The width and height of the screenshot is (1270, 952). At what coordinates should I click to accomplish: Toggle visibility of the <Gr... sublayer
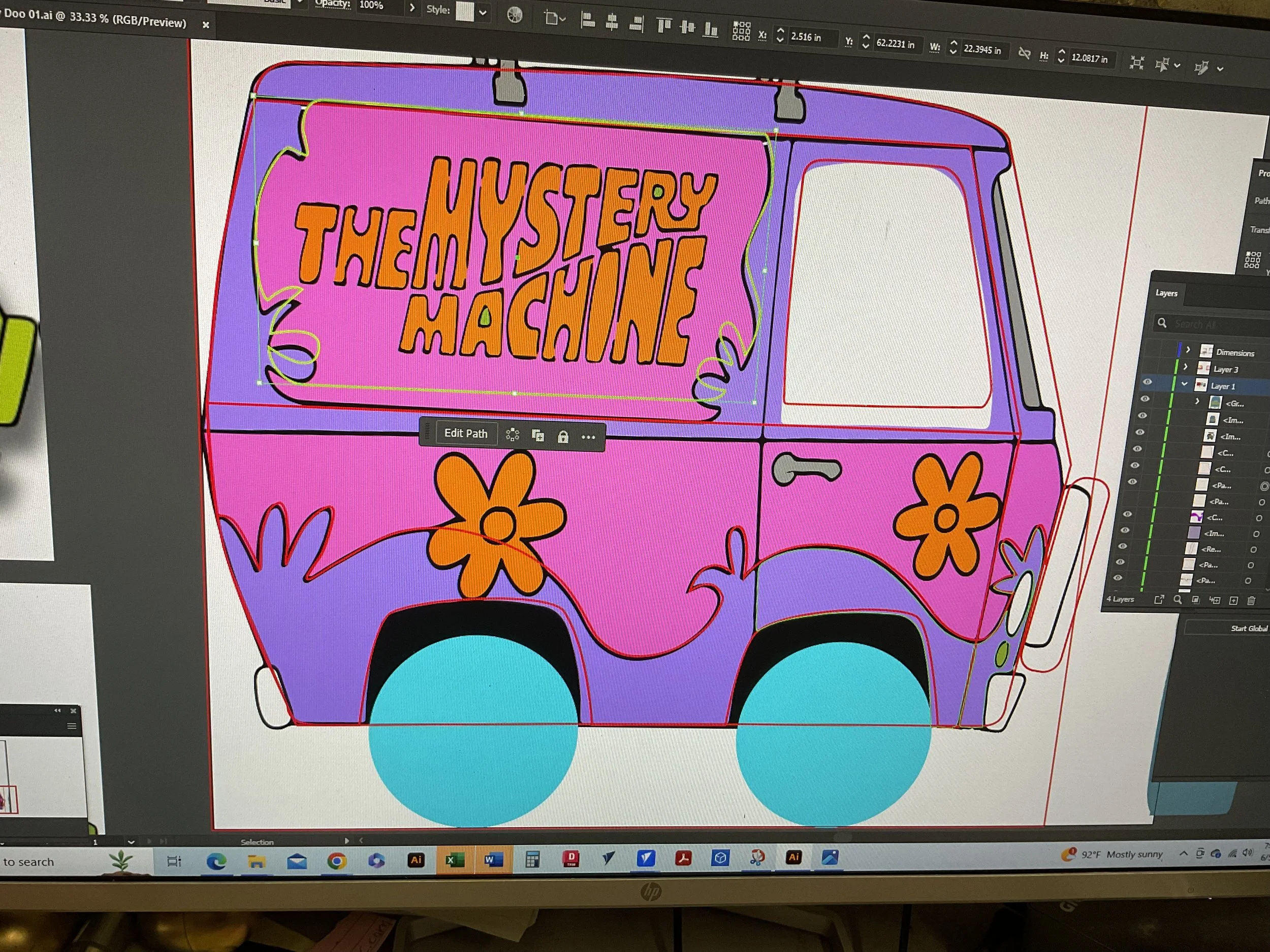pyautogui.click(x=1145, y=398)
